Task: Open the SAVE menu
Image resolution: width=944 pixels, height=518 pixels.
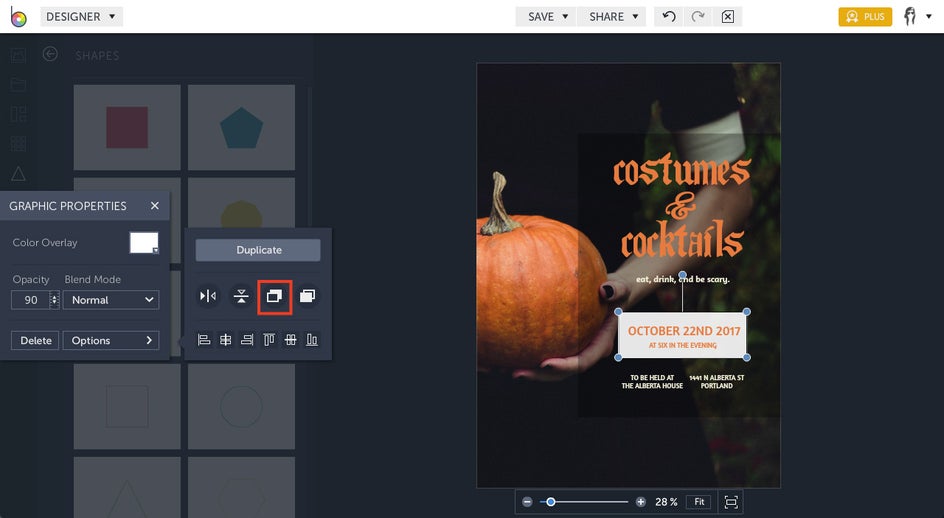Action: point(548,17)
